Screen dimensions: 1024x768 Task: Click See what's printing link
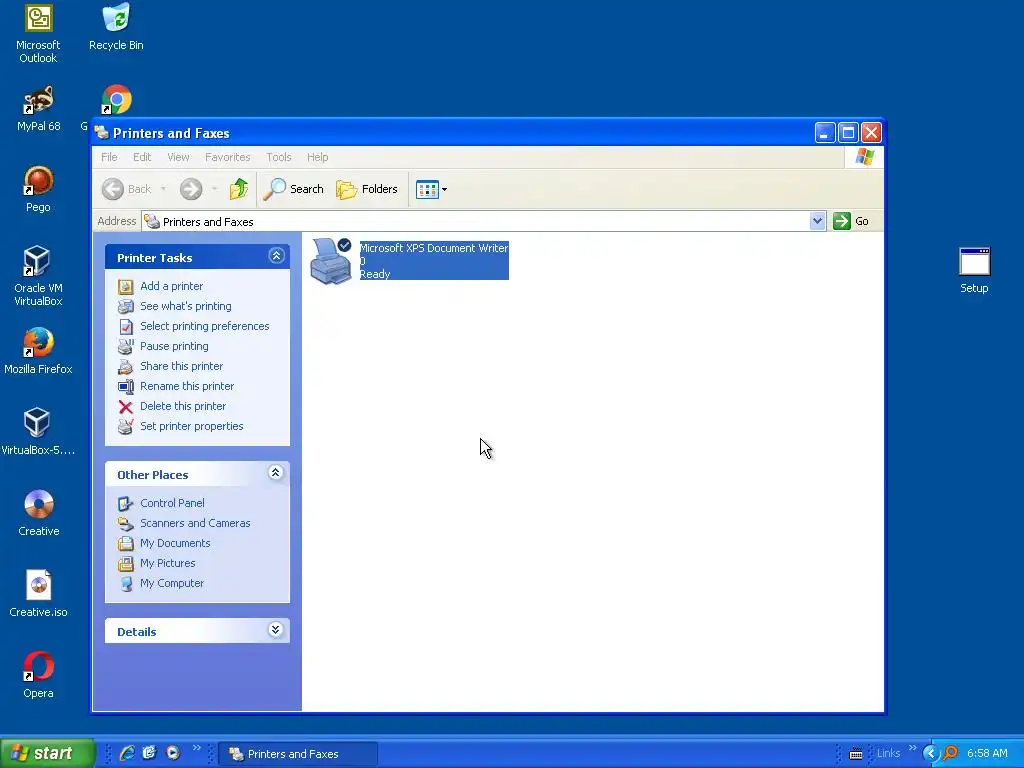tap(185, 306)
